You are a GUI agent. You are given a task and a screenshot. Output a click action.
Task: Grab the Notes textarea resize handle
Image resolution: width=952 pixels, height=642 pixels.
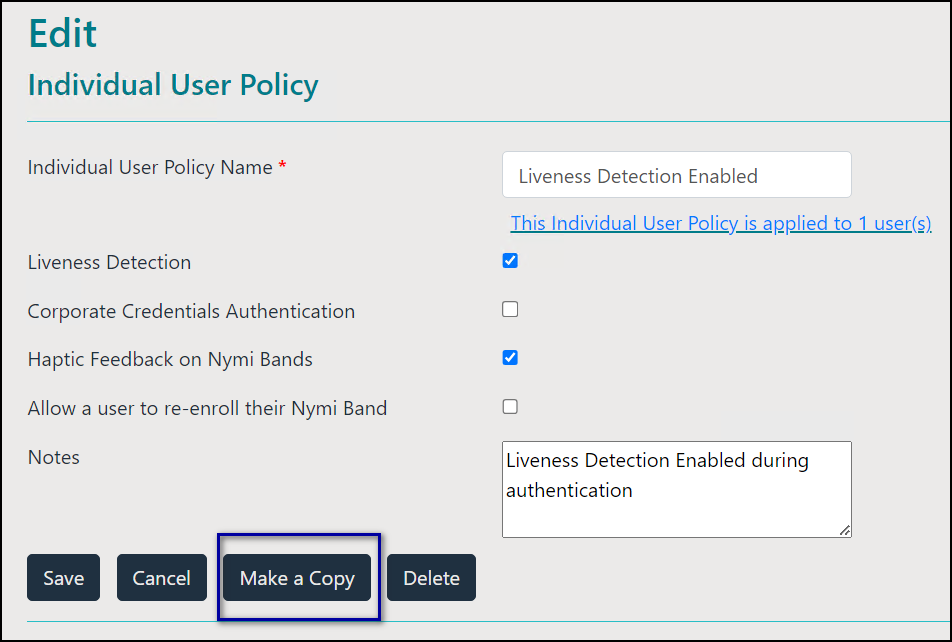pyautogui.click(x=845, y=530)
